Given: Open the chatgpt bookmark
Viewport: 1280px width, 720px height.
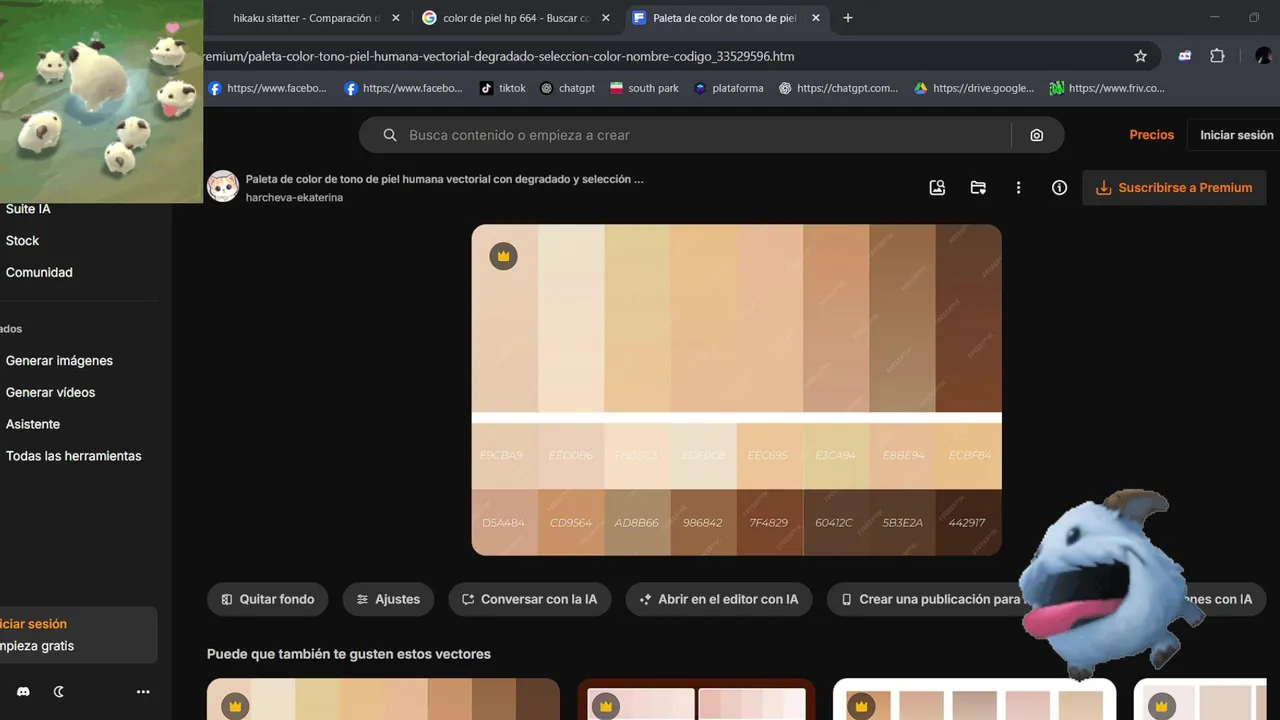Looking at the screenshot, I should click(x=567, y=88).
